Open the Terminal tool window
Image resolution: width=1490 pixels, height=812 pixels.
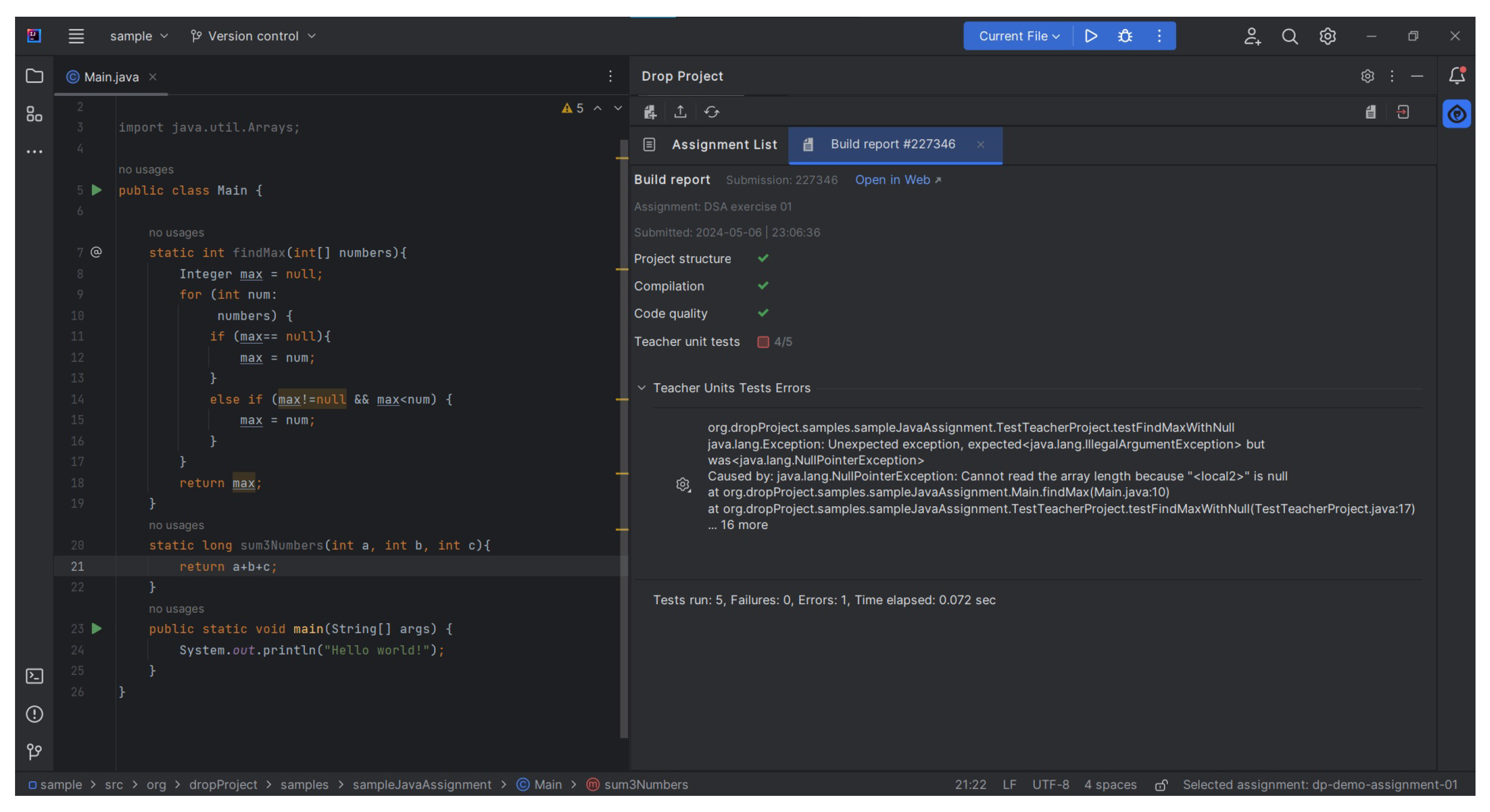[34, 676]
